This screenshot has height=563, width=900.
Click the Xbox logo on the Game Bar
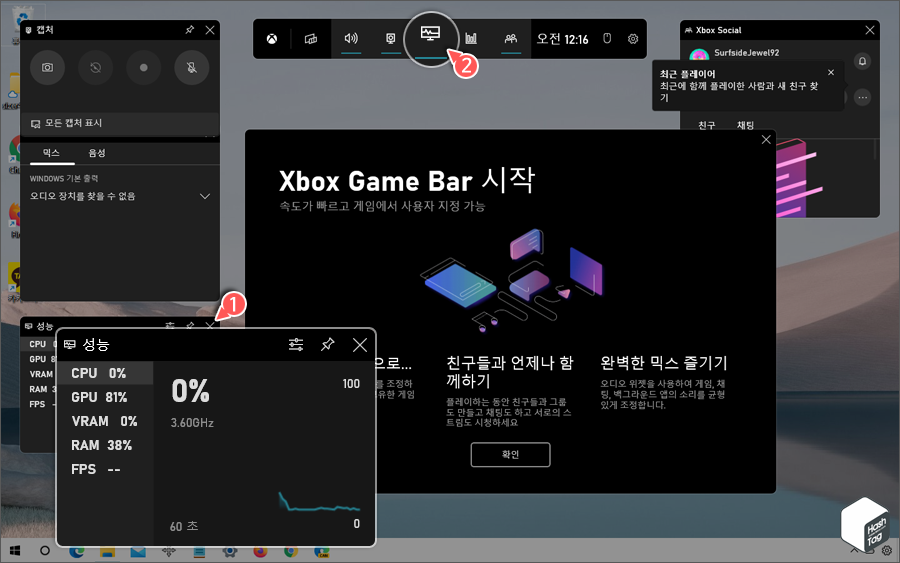(x=271, y=38)
